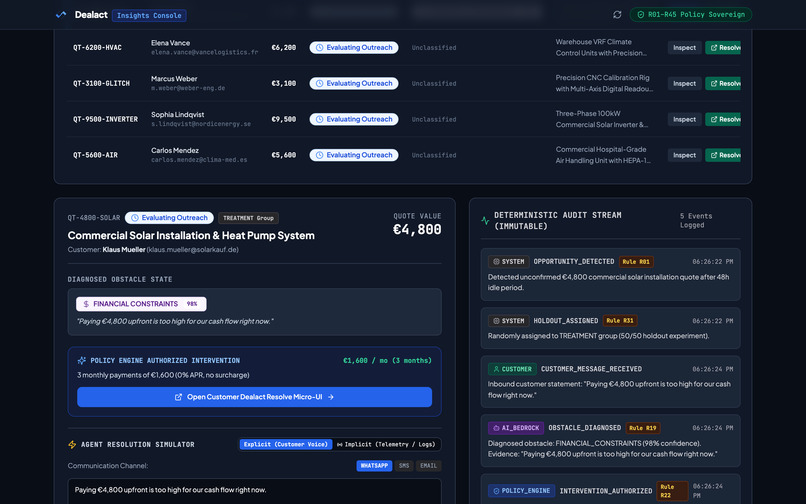
Task: Click Elena Vance's email address
Action: pos(205,52)
